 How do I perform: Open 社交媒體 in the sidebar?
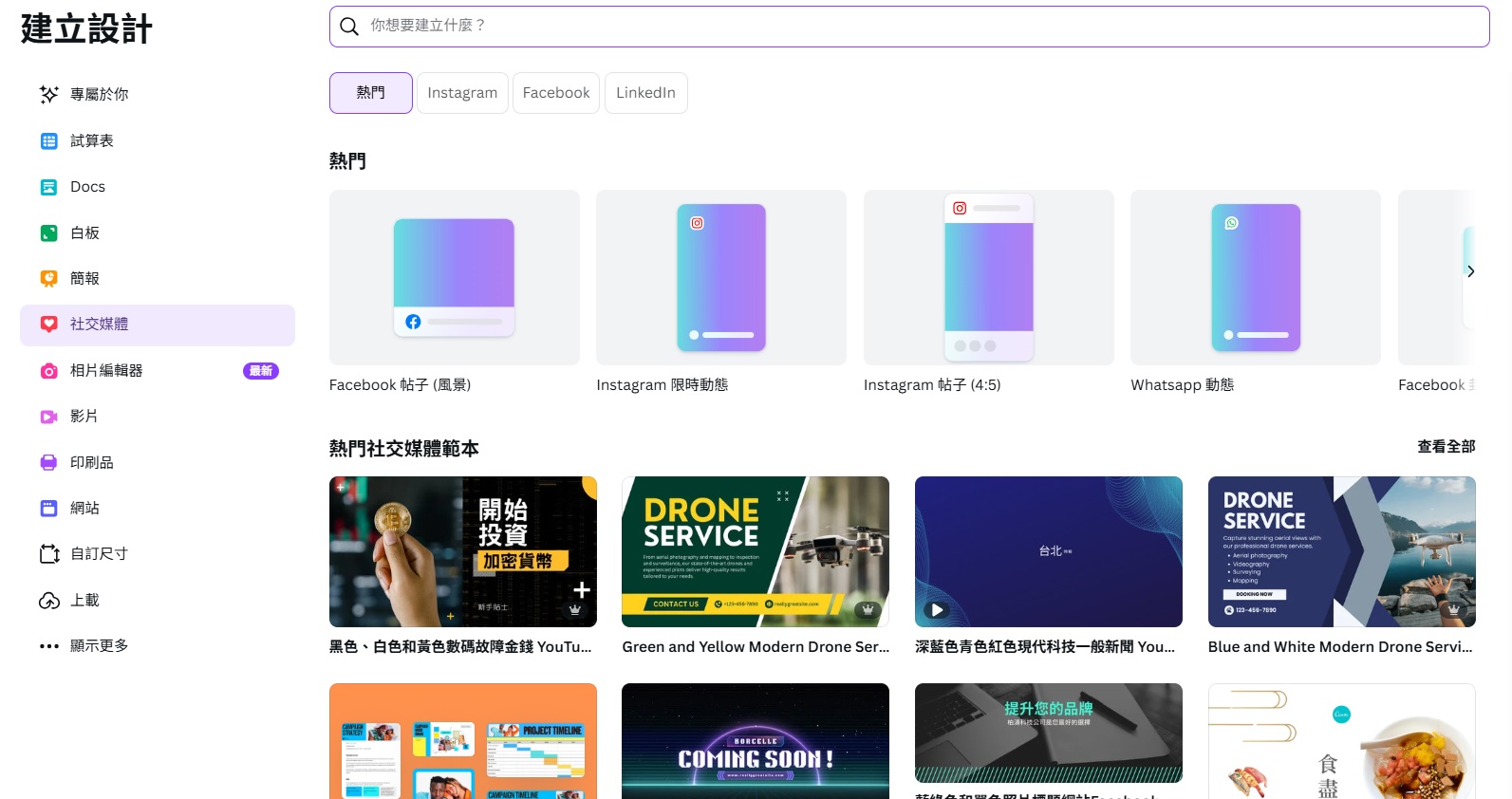tap(158, 325)
